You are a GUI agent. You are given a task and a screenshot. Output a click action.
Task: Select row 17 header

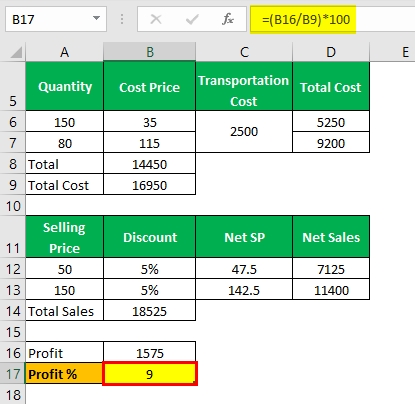coord(13,374)
